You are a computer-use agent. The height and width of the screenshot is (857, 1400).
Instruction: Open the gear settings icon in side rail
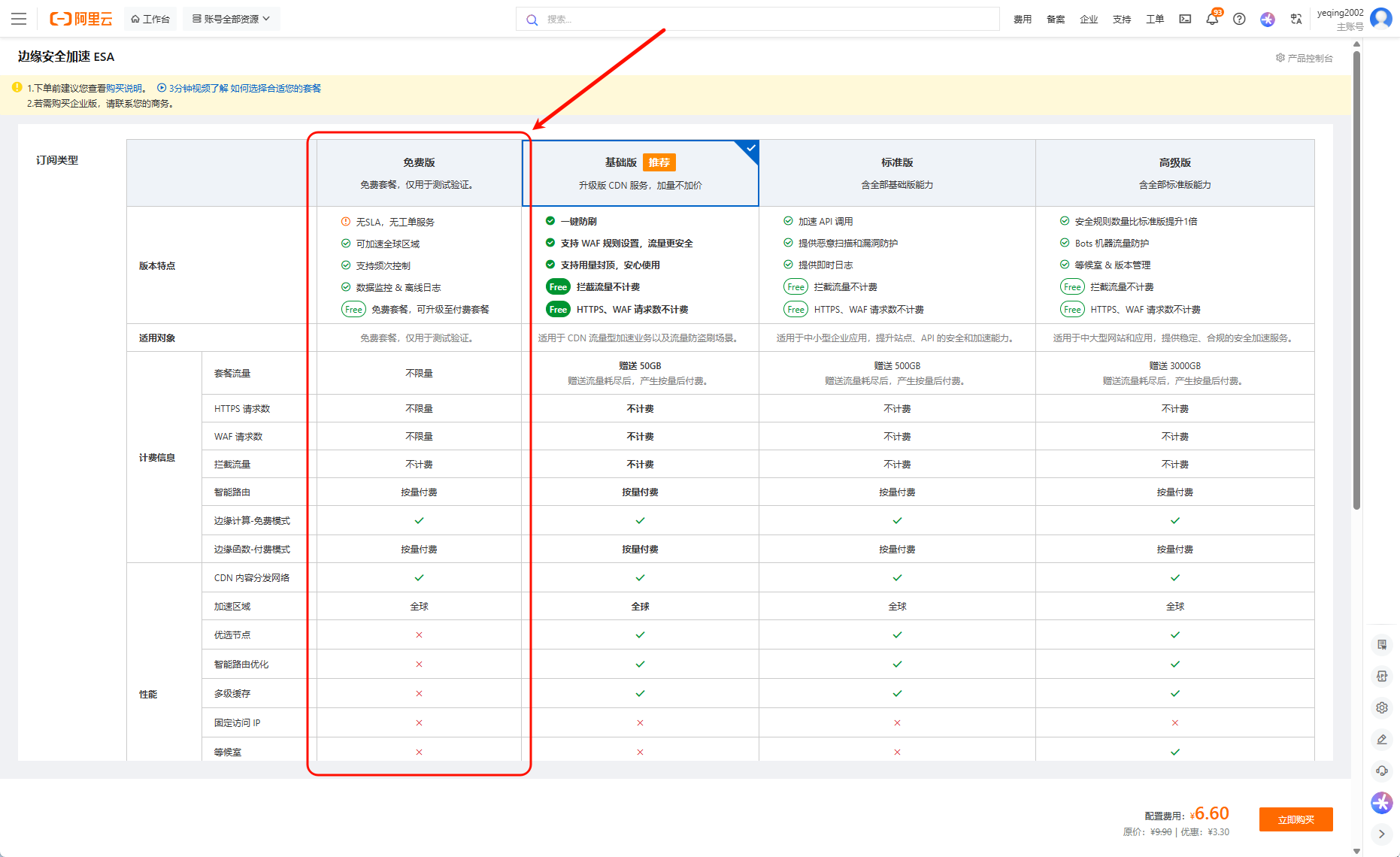(x=1382, y=707)
